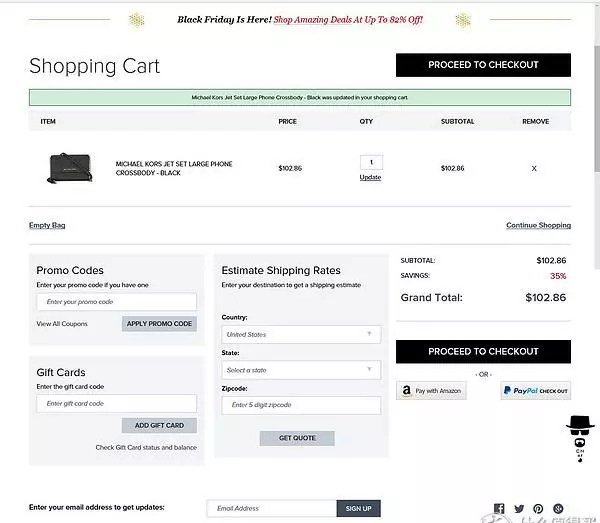Click the gift card code field
Viewport: 600px width, 523px height.
click(117, 403)
